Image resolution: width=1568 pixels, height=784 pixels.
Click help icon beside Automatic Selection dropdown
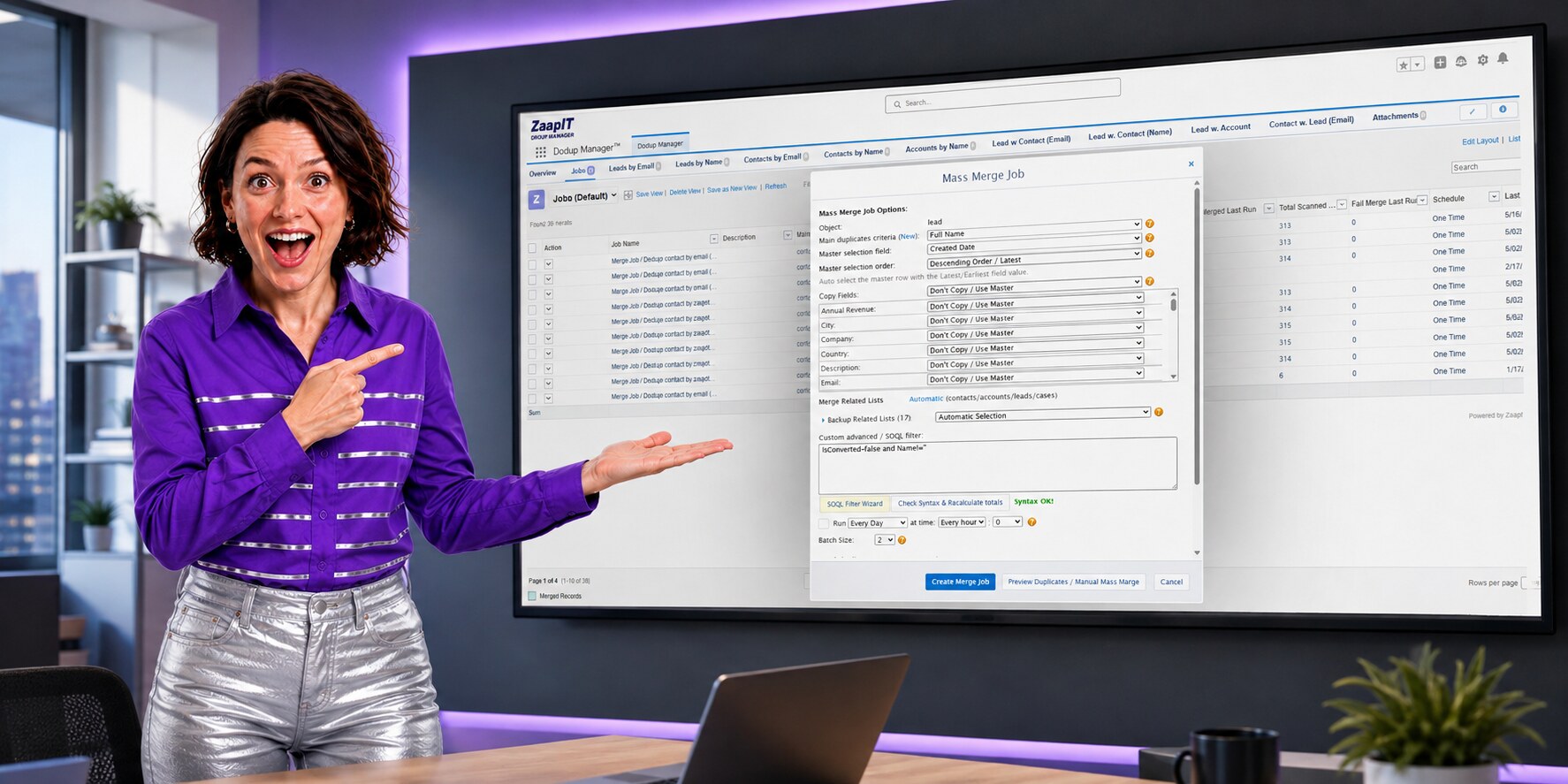click(1159, 412)
